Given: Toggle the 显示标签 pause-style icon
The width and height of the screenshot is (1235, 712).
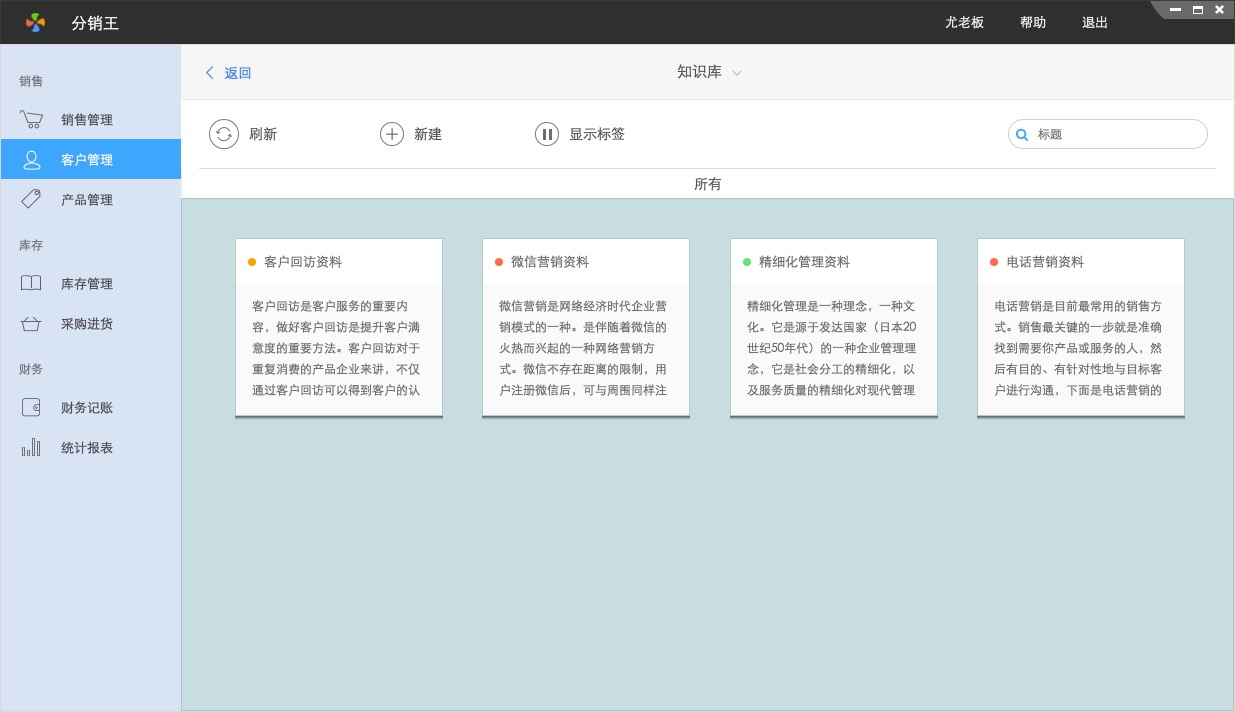Looking at the screenshot, I should point(547,134).
